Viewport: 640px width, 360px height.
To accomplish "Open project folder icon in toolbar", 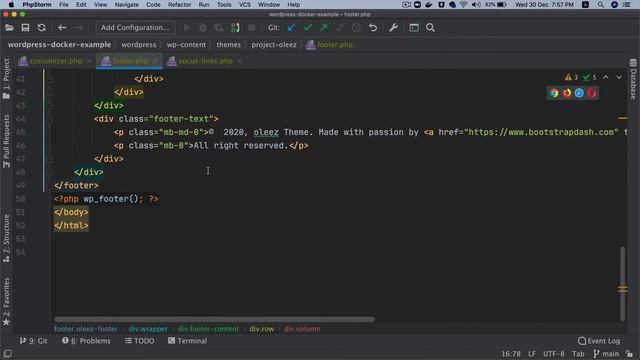I will pyautogui.click(x=9, y=28).
